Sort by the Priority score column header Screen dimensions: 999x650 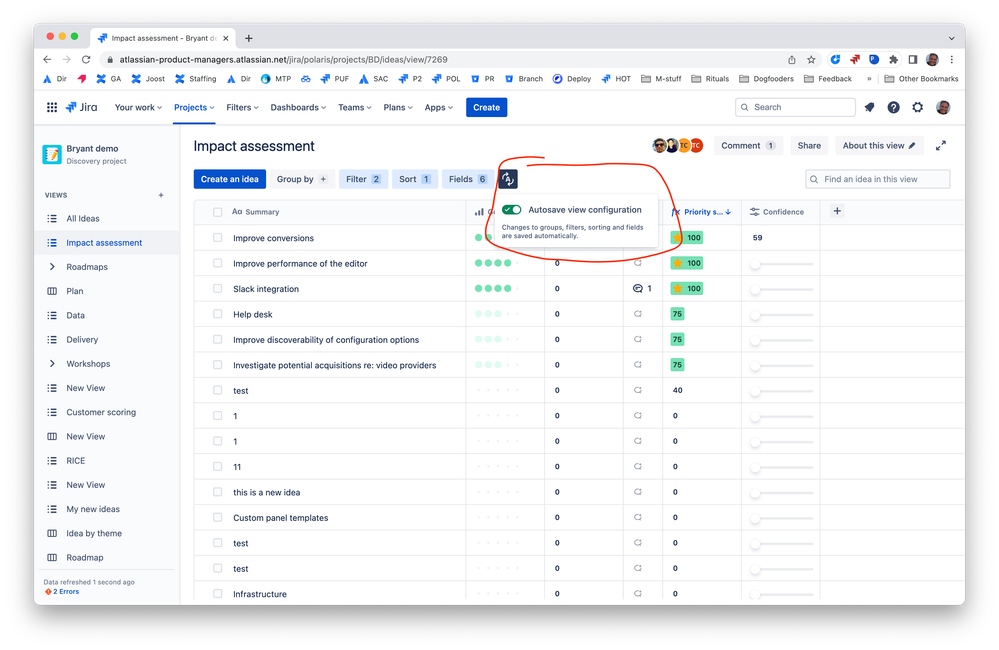pyautogui.click(x=701, y=212)
